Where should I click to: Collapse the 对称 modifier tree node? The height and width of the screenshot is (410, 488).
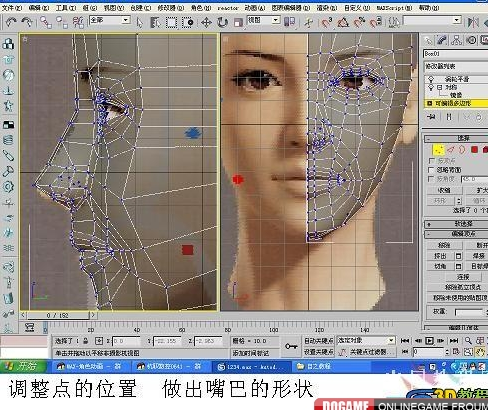[439, 87]
